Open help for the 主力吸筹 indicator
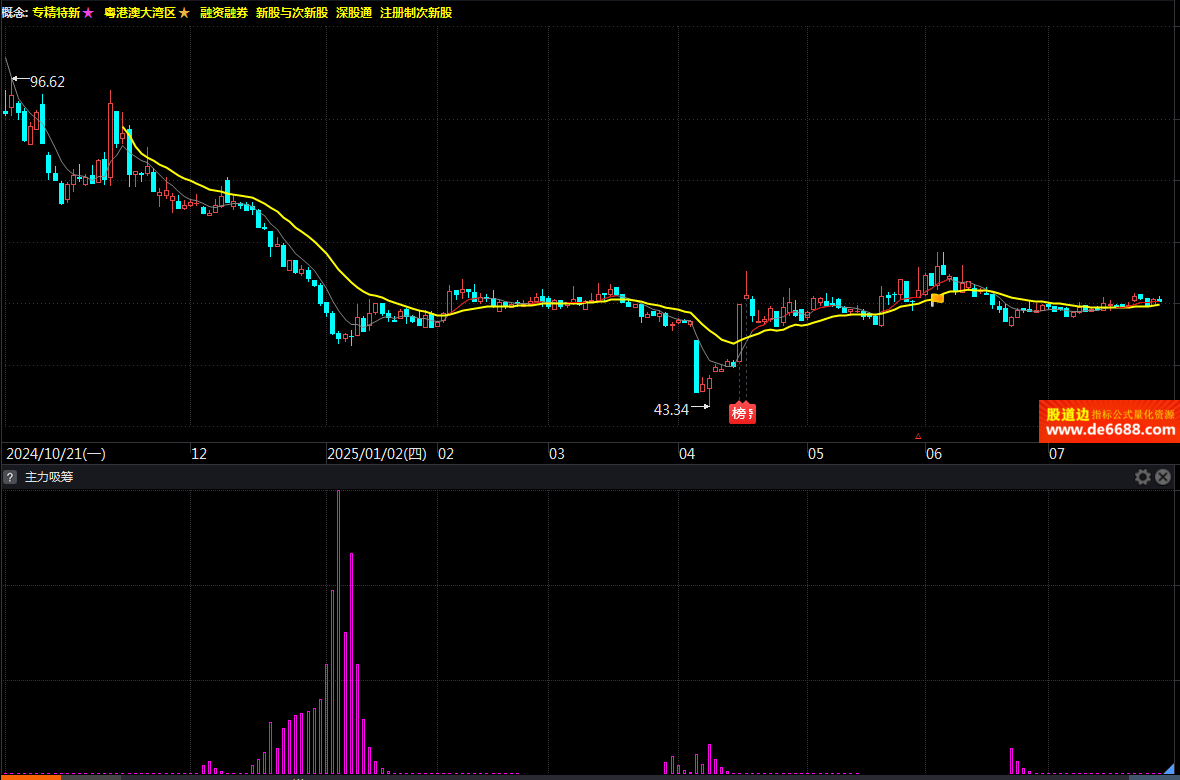This screenshot has width=1180, height=780. point(11,478)
